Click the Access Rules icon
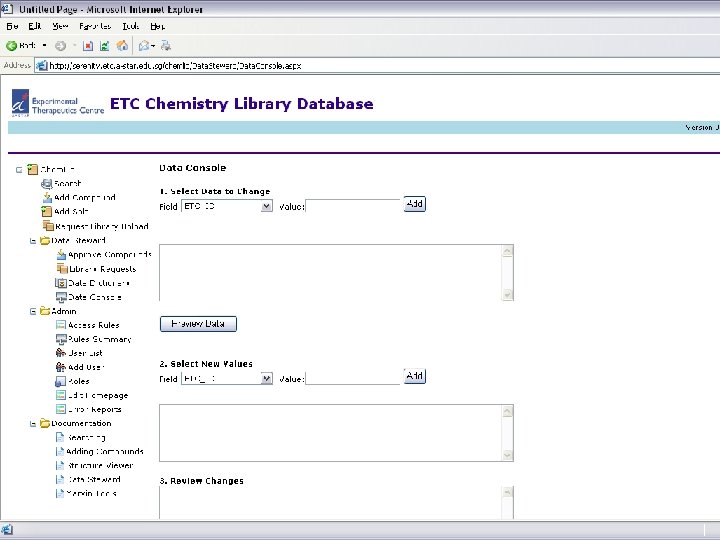The width and height of the screenshot is (720, 540). 61,325
